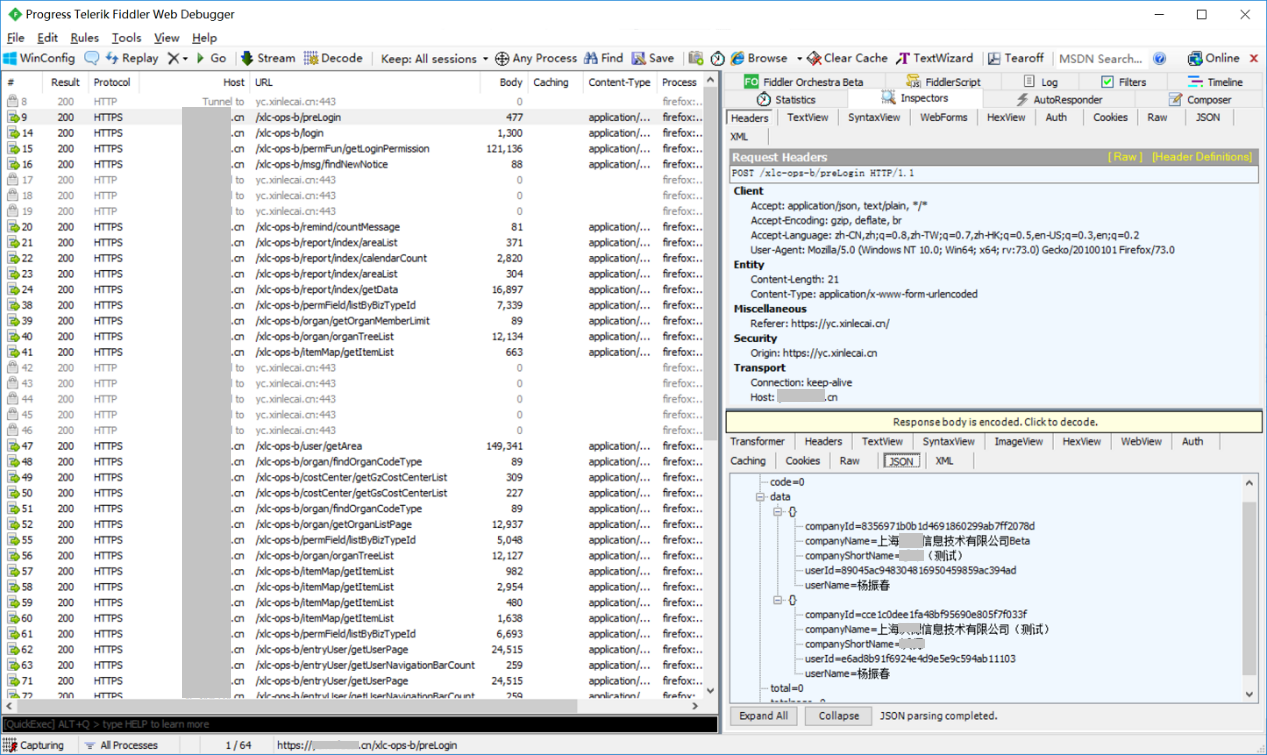Image resolution: width=1267 pixels, height=755 pixels.
Task: Switch to the FiddlerScript tab
Action: (x=943, y=82)
